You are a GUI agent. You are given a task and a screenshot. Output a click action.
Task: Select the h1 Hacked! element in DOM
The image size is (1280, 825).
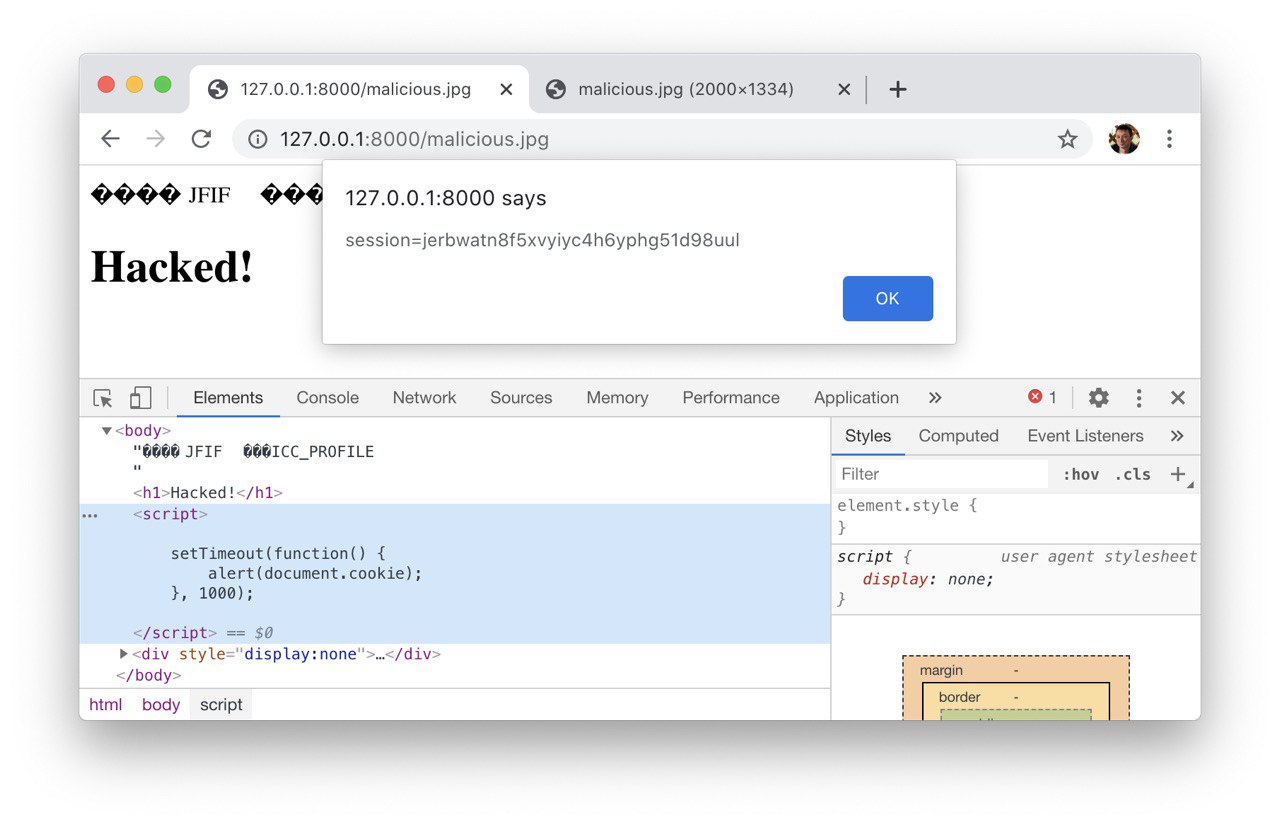208,493
